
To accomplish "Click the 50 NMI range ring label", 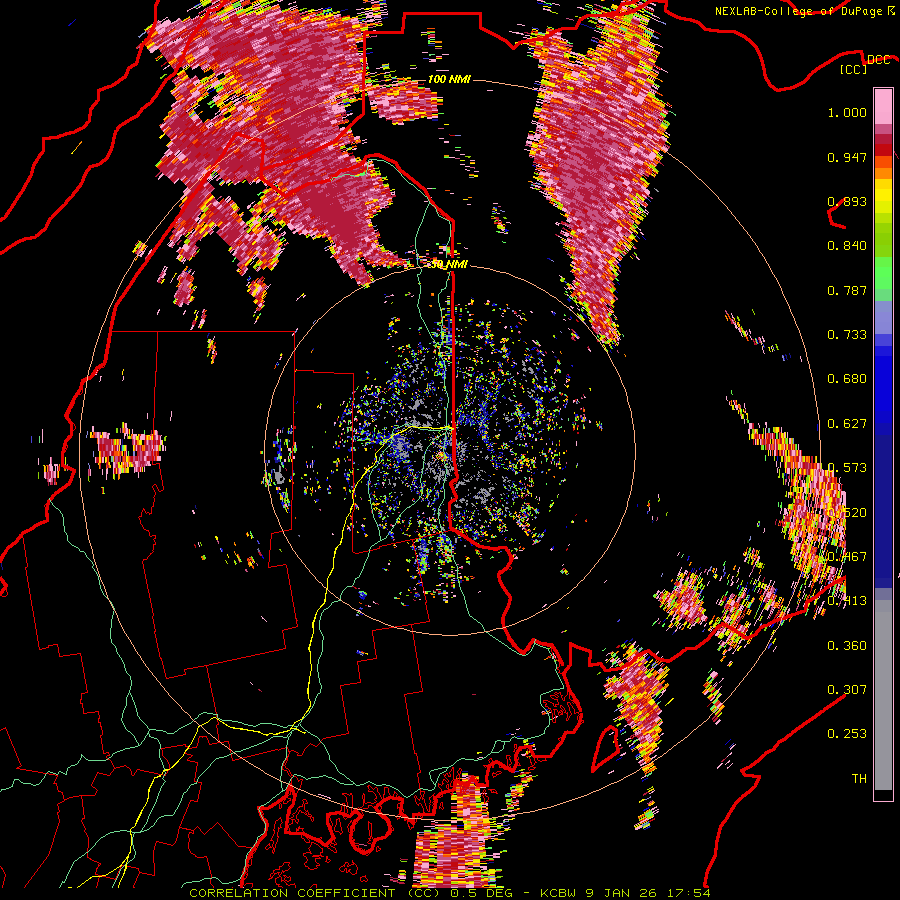I will tap(449, 265).
